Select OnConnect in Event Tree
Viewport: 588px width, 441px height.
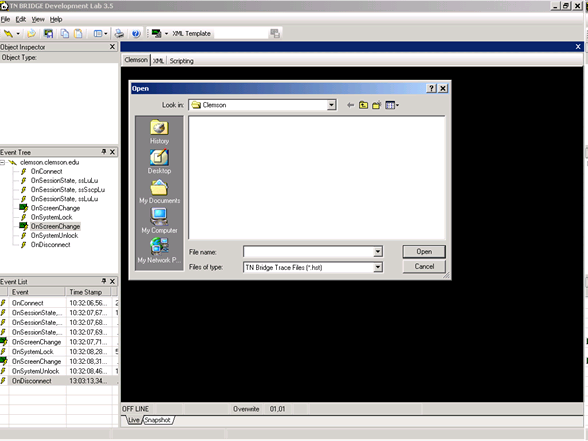[46, 171]
